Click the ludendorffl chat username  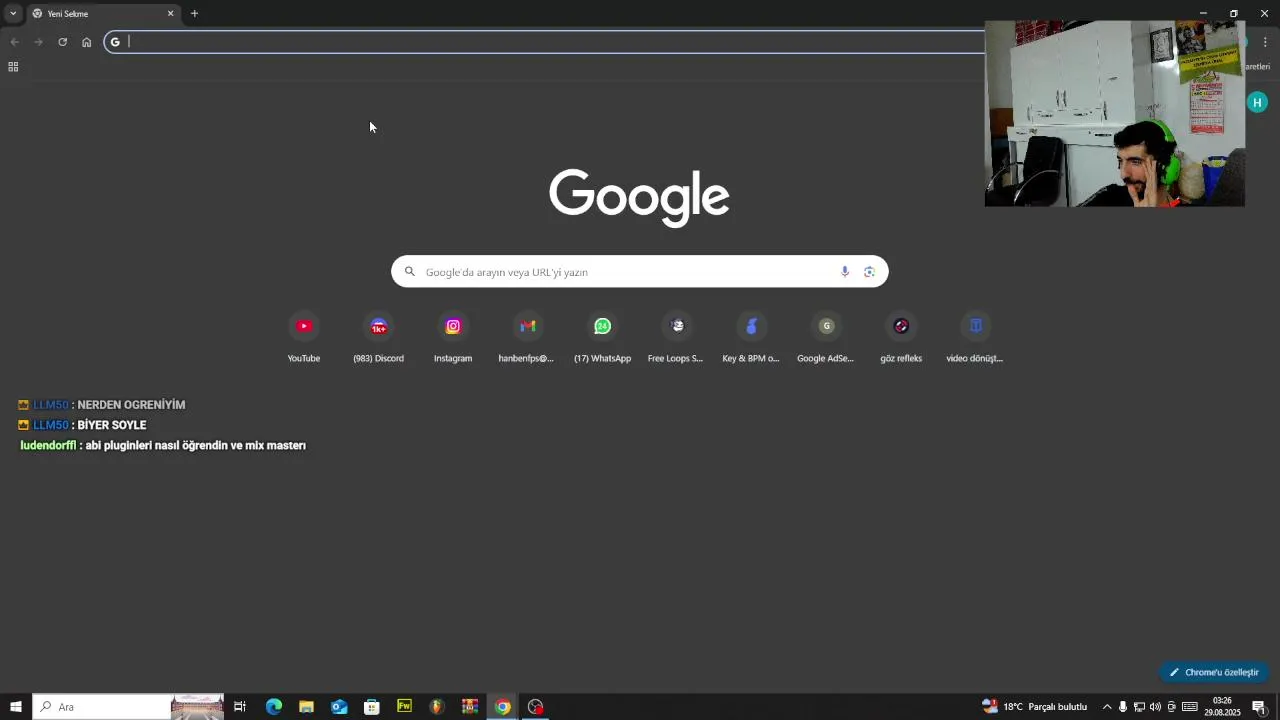click(48, 446)
